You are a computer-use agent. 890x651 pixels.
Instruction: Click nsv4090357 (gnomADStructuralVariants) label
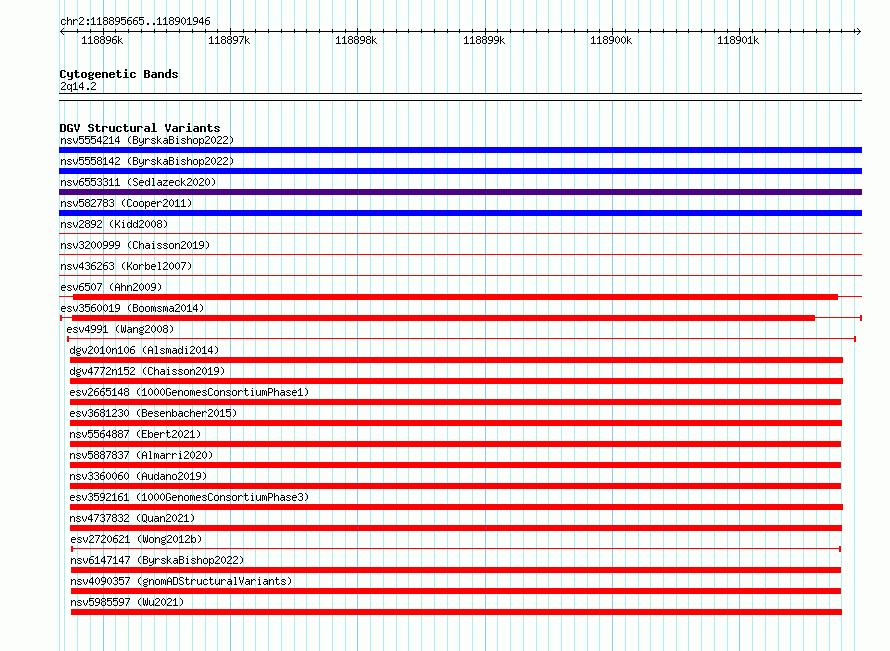tap(181, 581)
